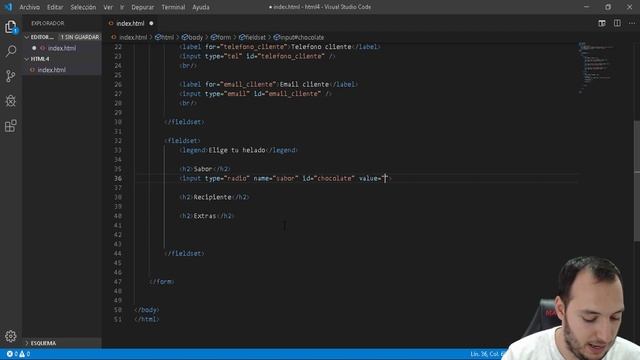Open the Depurar menu
Viewport: 640px width, 360px height.
click(142, 7)
